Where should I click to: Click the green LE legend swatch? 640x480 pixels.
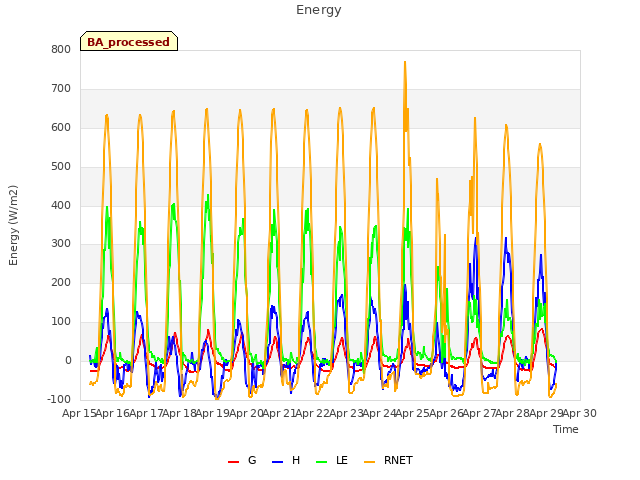pyautogui.click(x=322, y=462)
